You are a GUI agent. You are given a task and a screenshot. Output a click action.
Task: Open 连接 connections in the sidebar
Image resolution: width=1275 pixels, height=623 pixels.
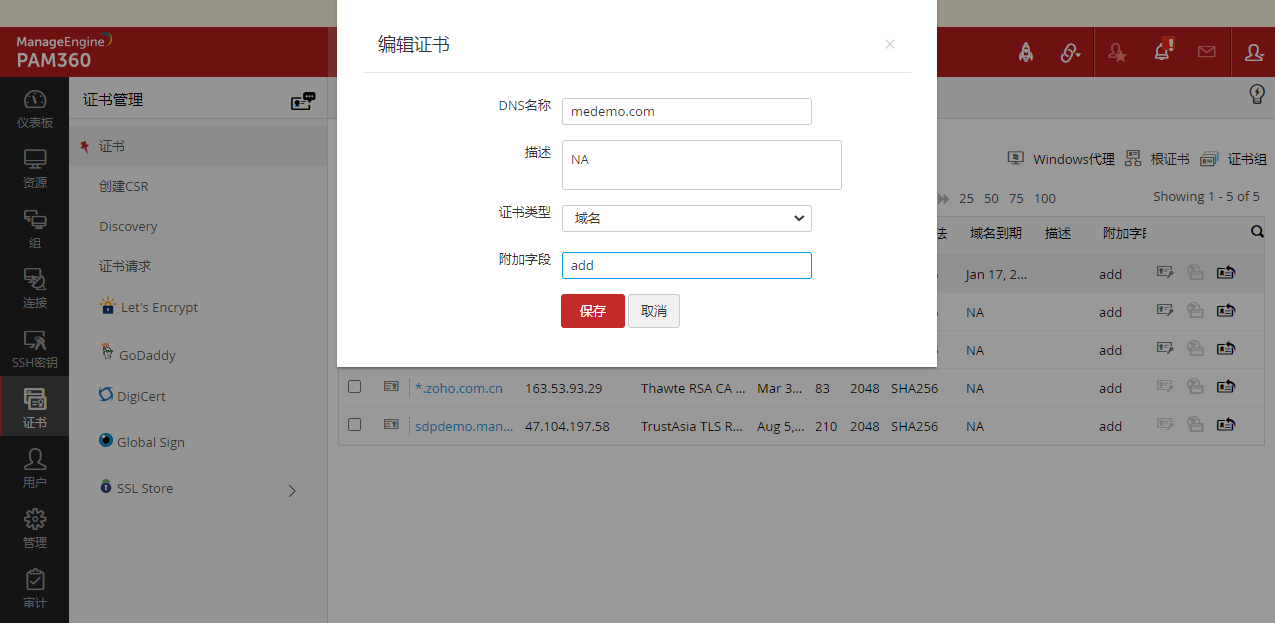pos(35,288)
